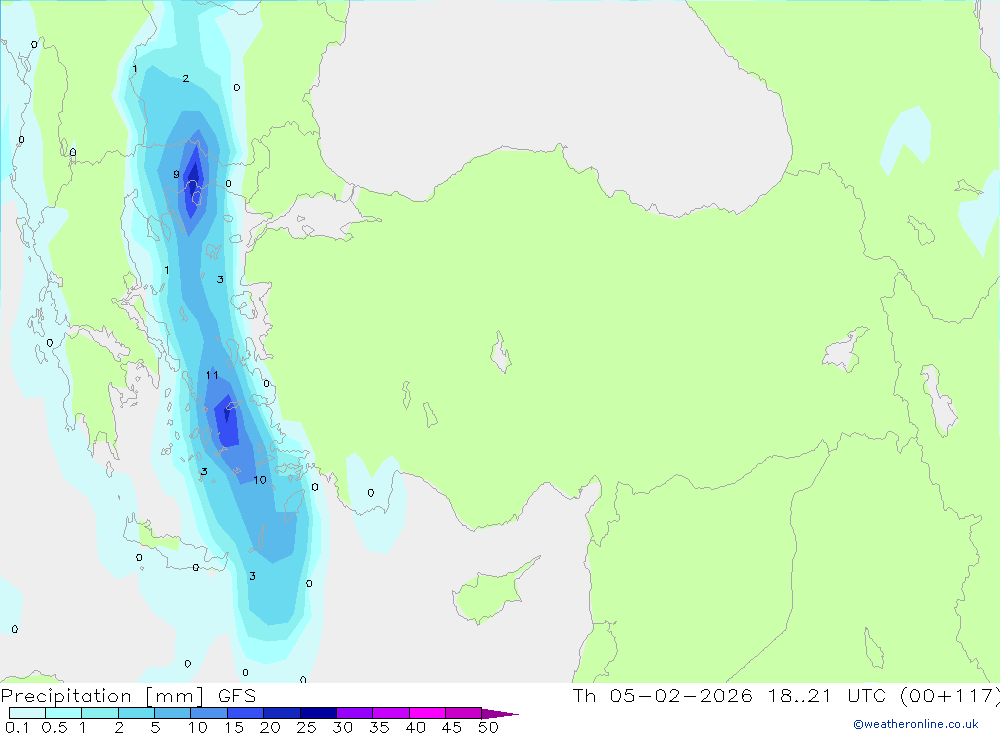This screenshot has width=1000, height=733.
Task: Click the 'Precipitation [mm]' title text
Action: point(103,696)
